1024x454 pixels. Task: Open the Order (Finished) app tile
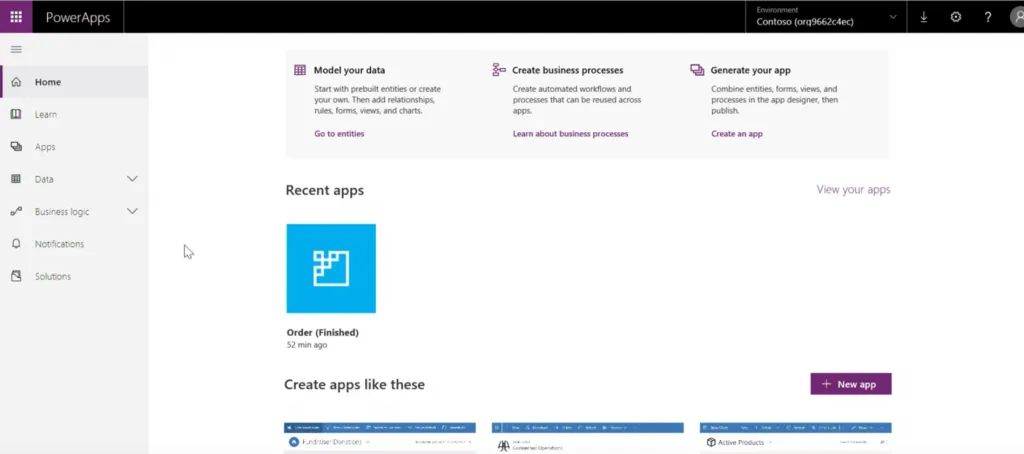click(331, 268)
